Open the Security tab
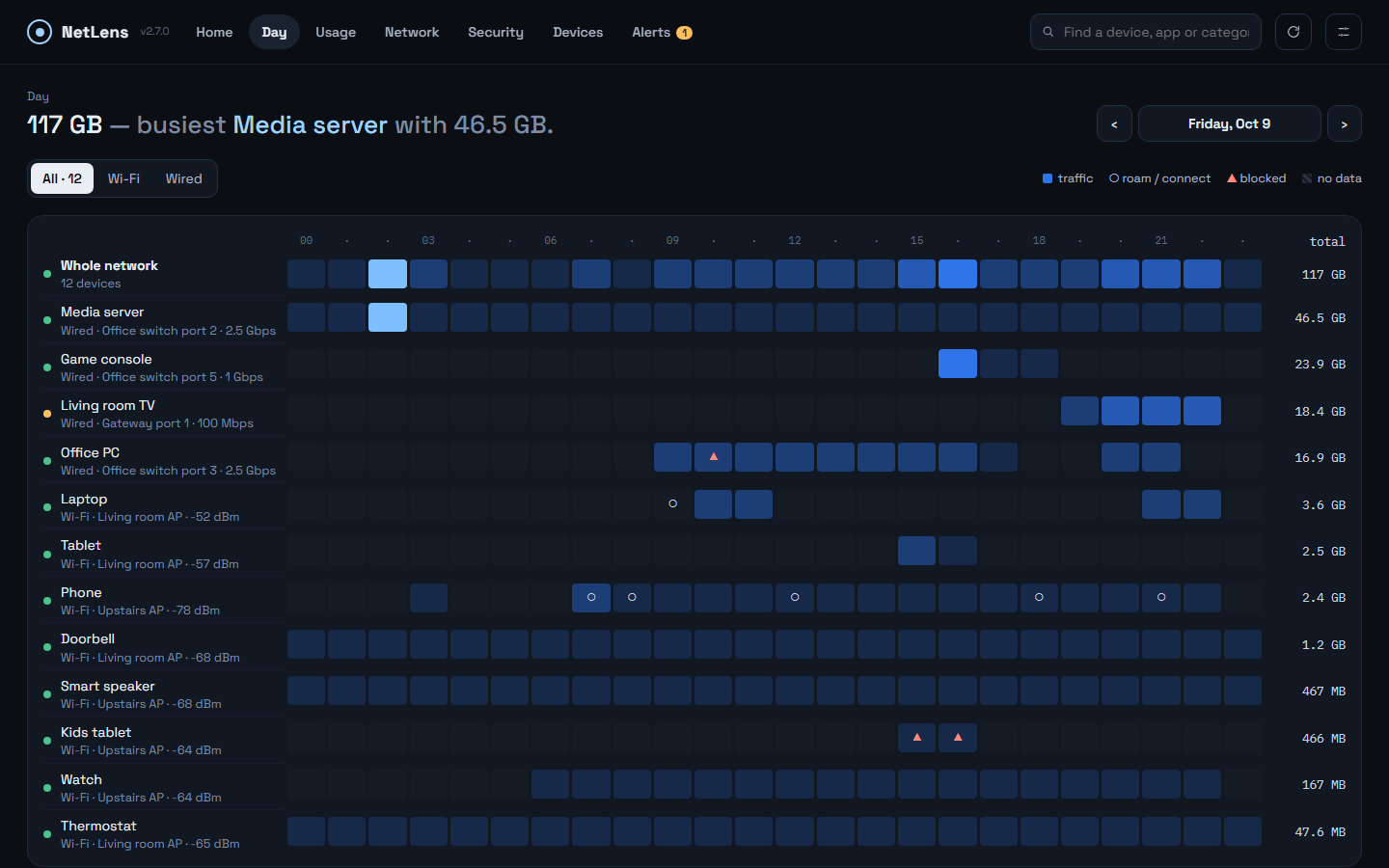The width and height of the screenshot is (1389, 868). coord(496,32)
